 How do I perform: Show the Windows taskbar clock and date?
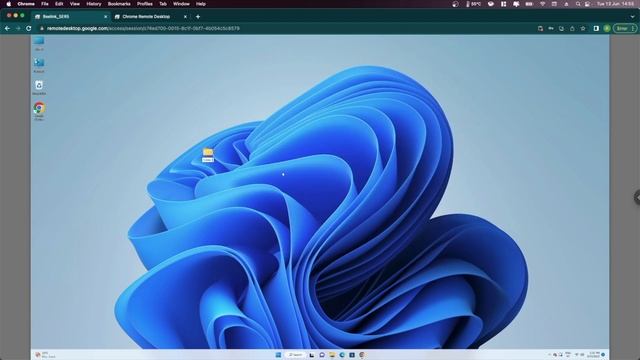[593, 355]
